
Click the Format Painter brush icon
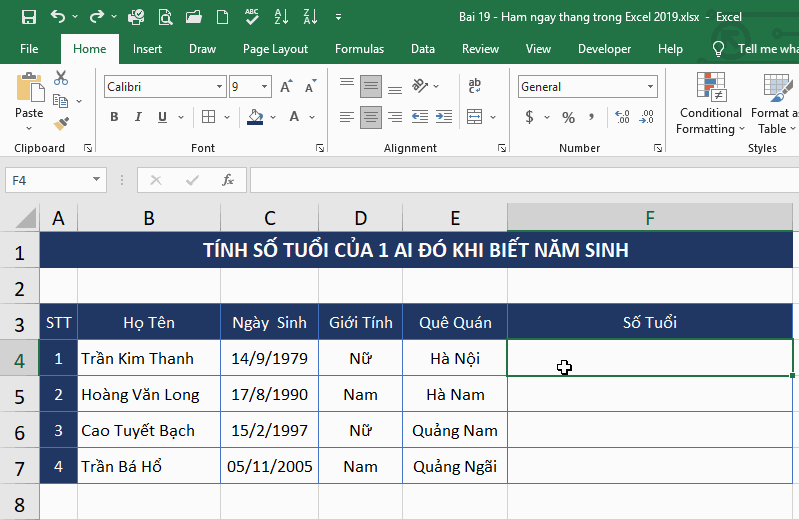pos(61,123)
